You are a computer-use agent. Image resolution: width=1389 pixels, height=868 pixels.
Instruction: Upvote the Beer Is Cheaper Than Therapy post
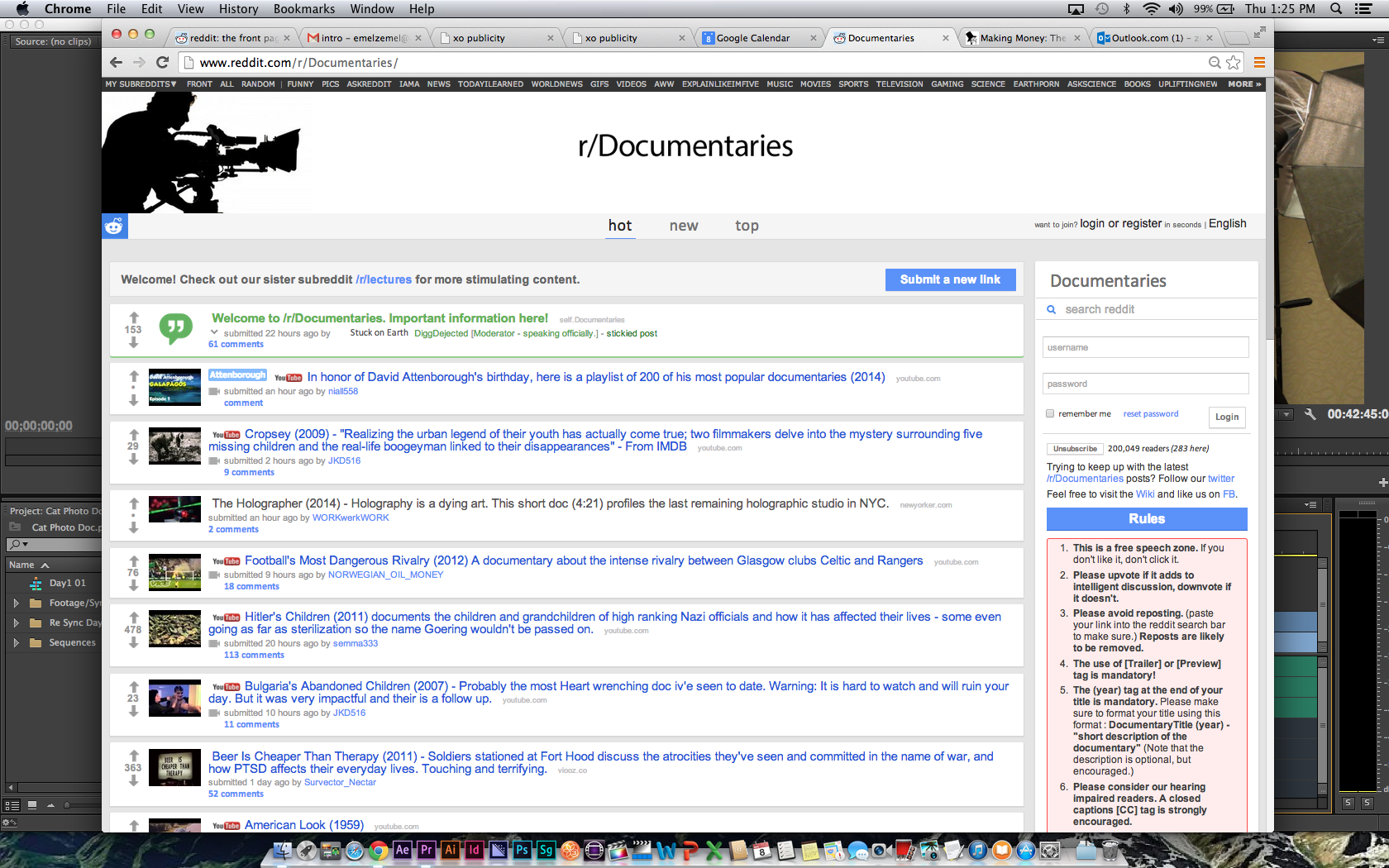pyautogui.click(x=133, y=755)
